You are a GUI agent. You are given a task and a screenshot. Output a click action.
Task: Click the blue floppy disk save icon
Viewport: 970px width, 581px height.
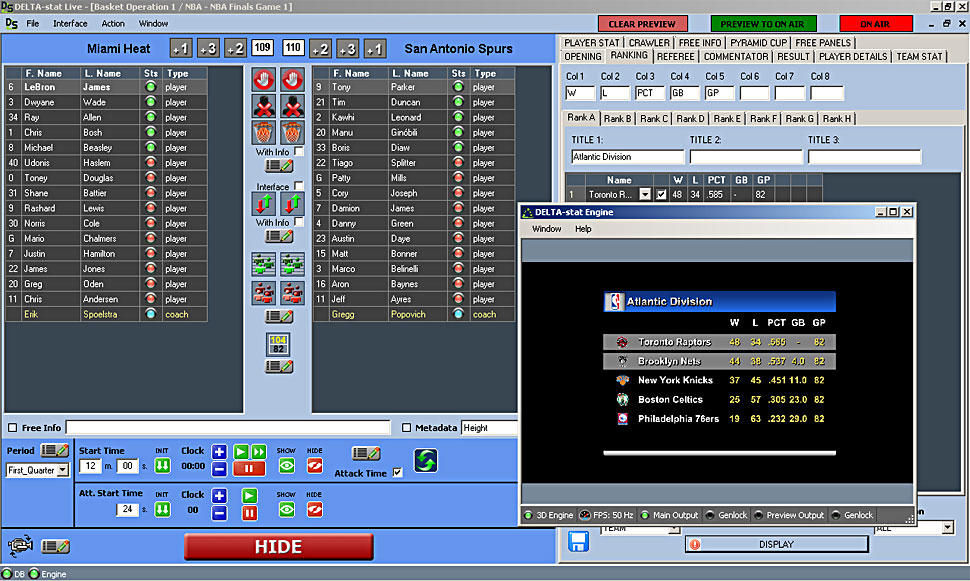578,541
